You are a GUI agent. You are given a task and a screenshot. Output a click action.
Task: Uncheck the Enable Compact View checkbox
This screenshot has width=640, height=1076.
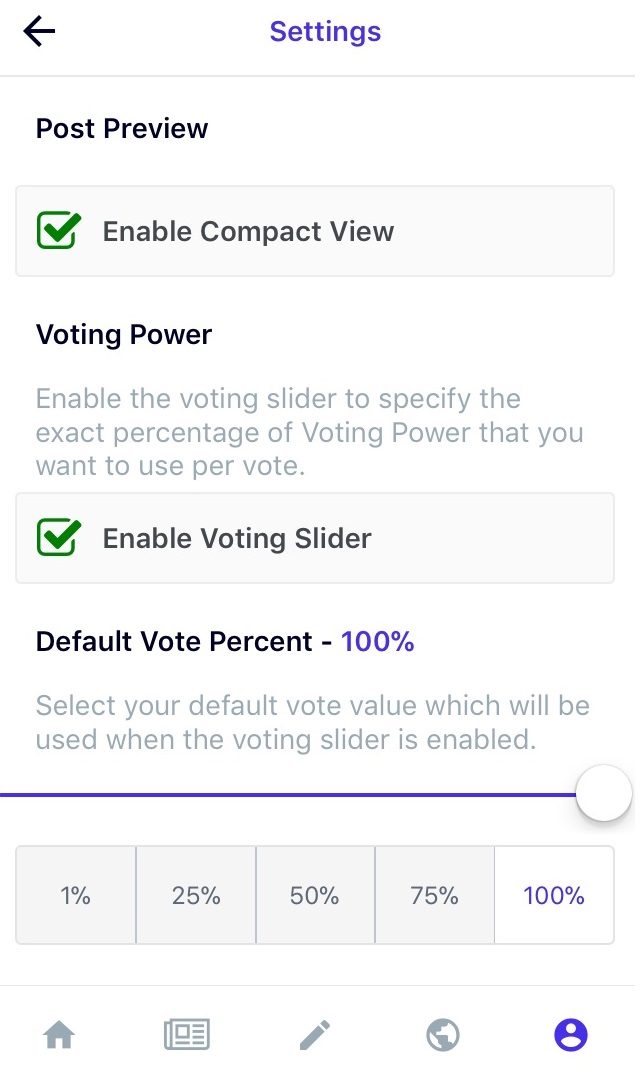coord(58,231)
